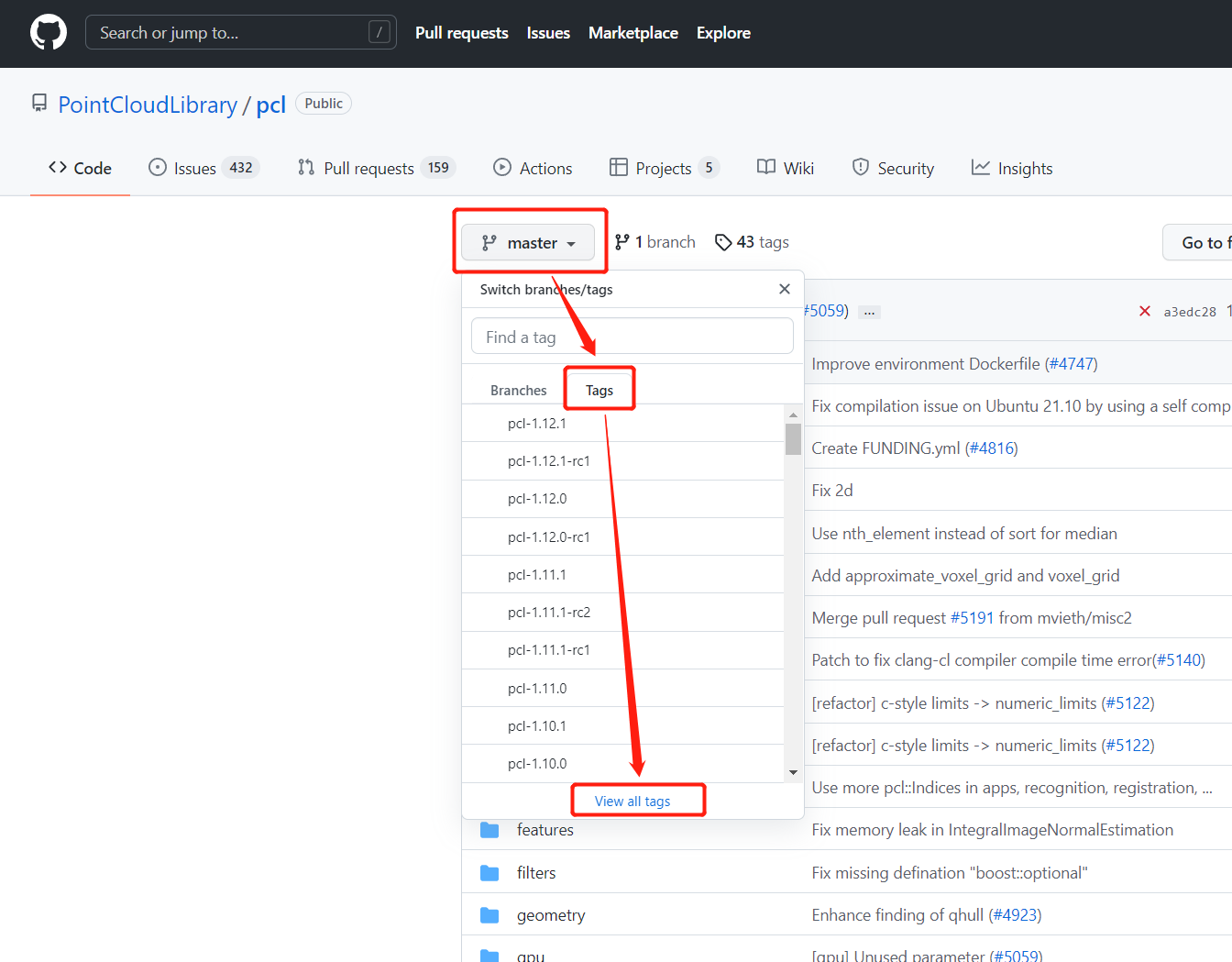Open the repository Pull requests tab
This screenshot has height=962, width=1232.
(376, 168)
